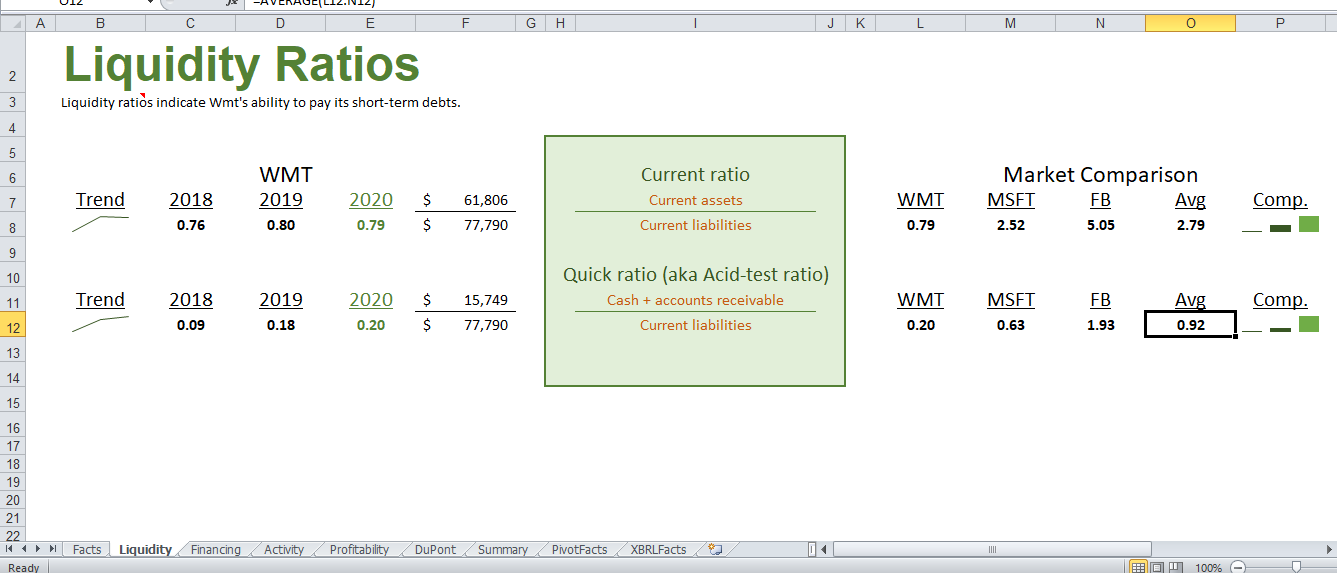
Task: Open the Facts sheet tab
Action: pyautogui.click(x=87, y=549)
